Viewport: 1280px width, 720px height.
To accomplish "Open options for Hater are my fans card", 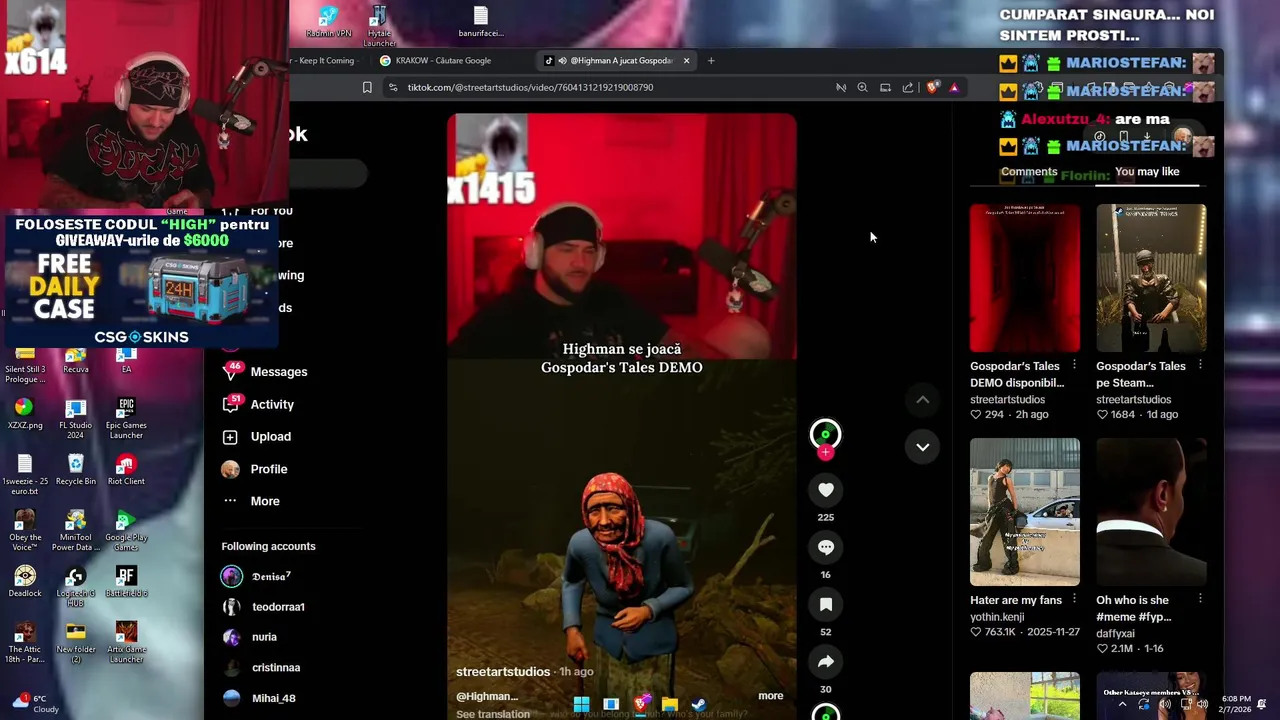I will pyautogui.click(x=1074, y=599).
